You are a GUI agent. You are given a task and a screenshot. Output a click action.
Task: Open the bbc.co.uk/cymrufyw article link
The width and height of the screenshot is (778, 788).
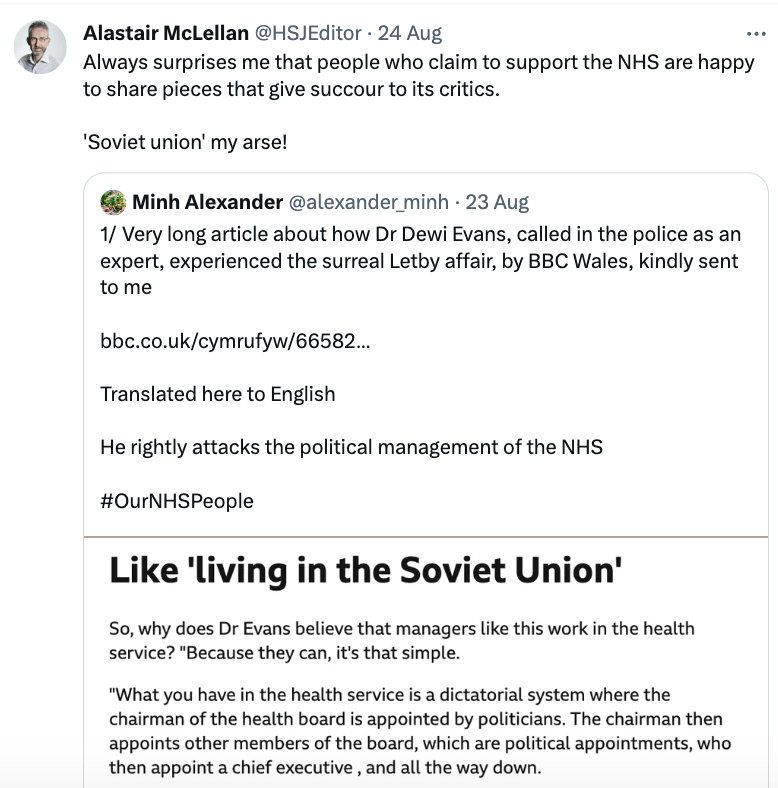(x=233, y=341)
